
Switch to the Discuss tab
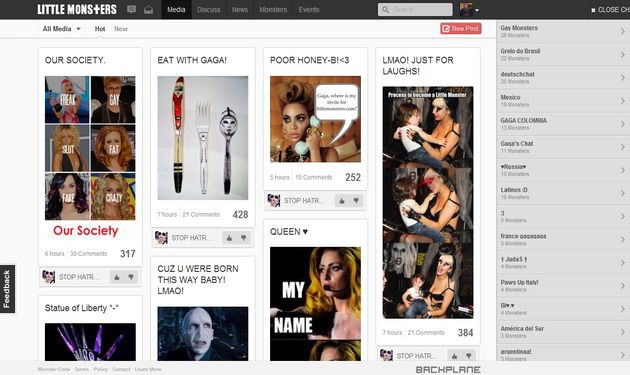pos(209,10)
